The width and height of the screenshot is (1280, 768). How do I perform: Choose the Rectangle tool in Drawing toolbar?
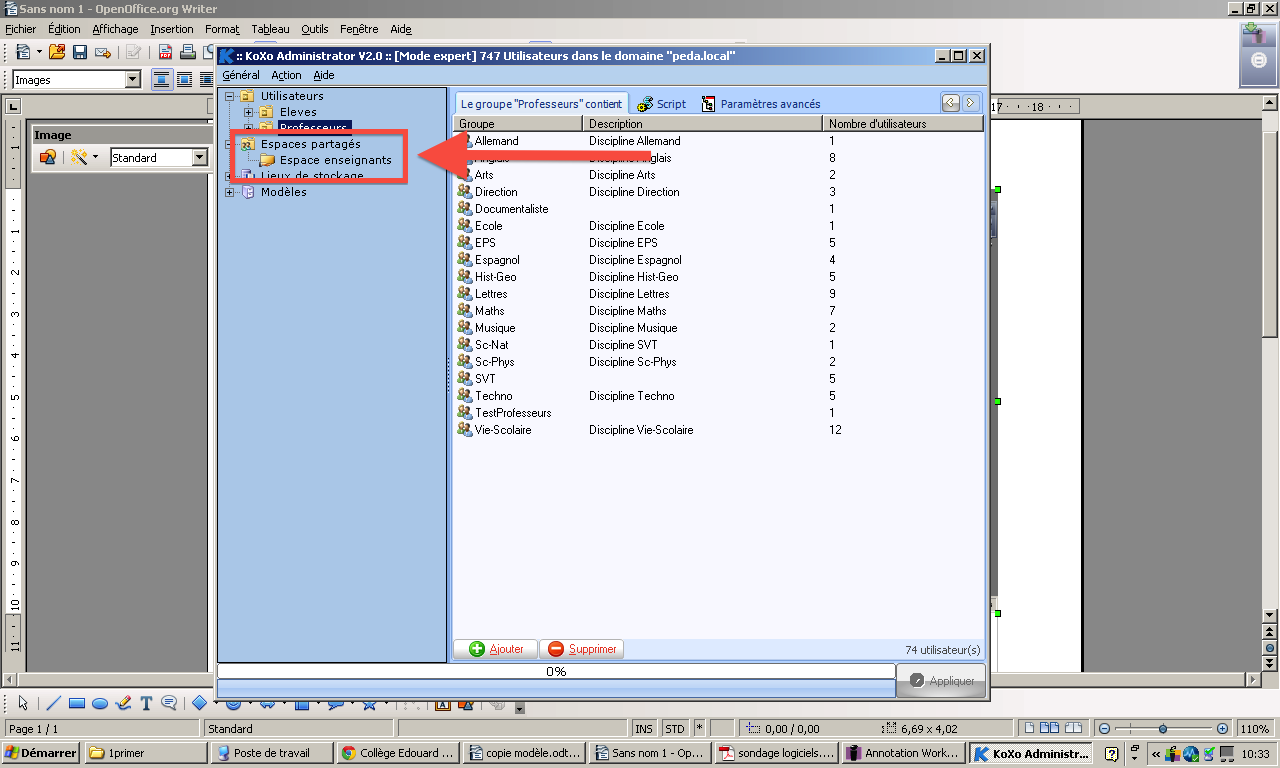(x=77, y=703)
